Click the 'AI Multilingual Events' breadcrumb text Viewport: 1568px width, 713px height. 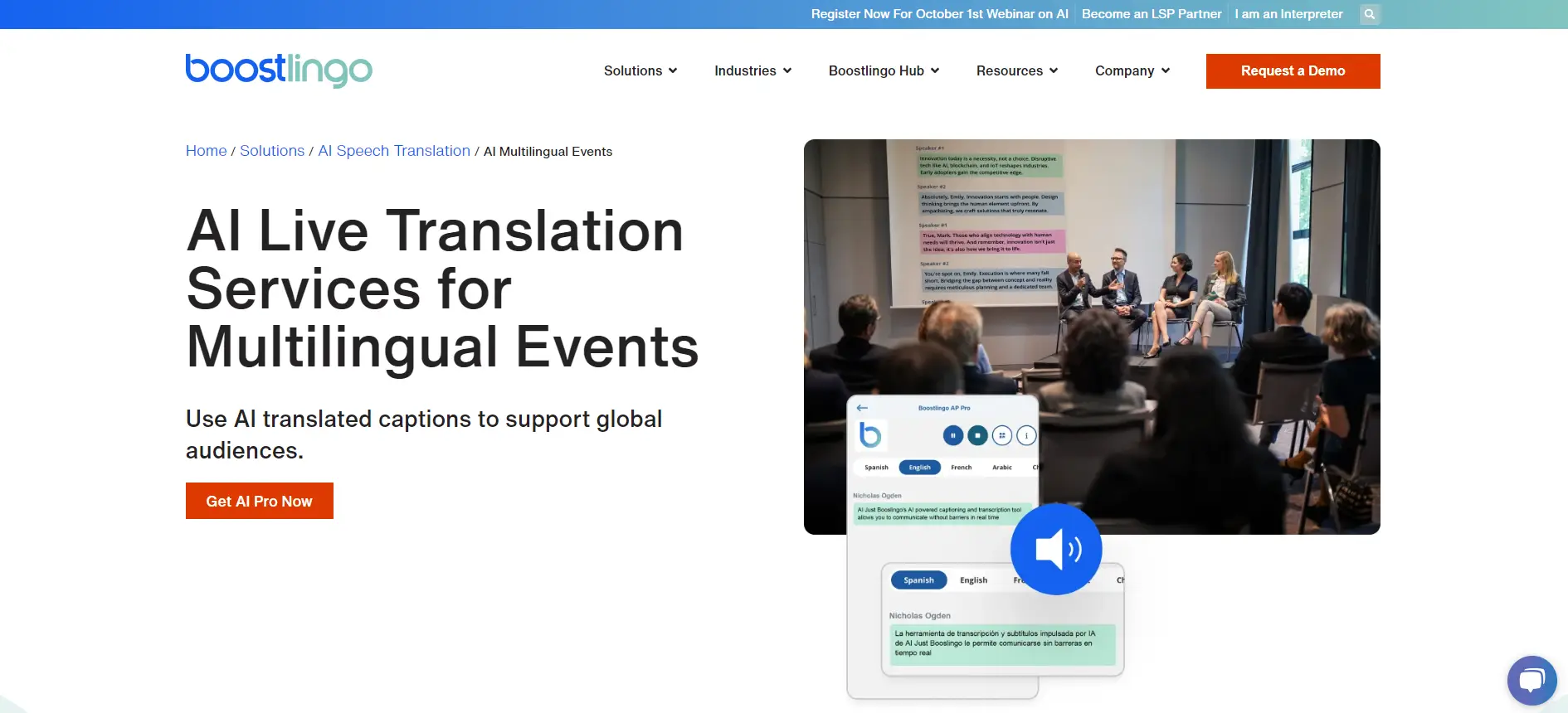548,152
